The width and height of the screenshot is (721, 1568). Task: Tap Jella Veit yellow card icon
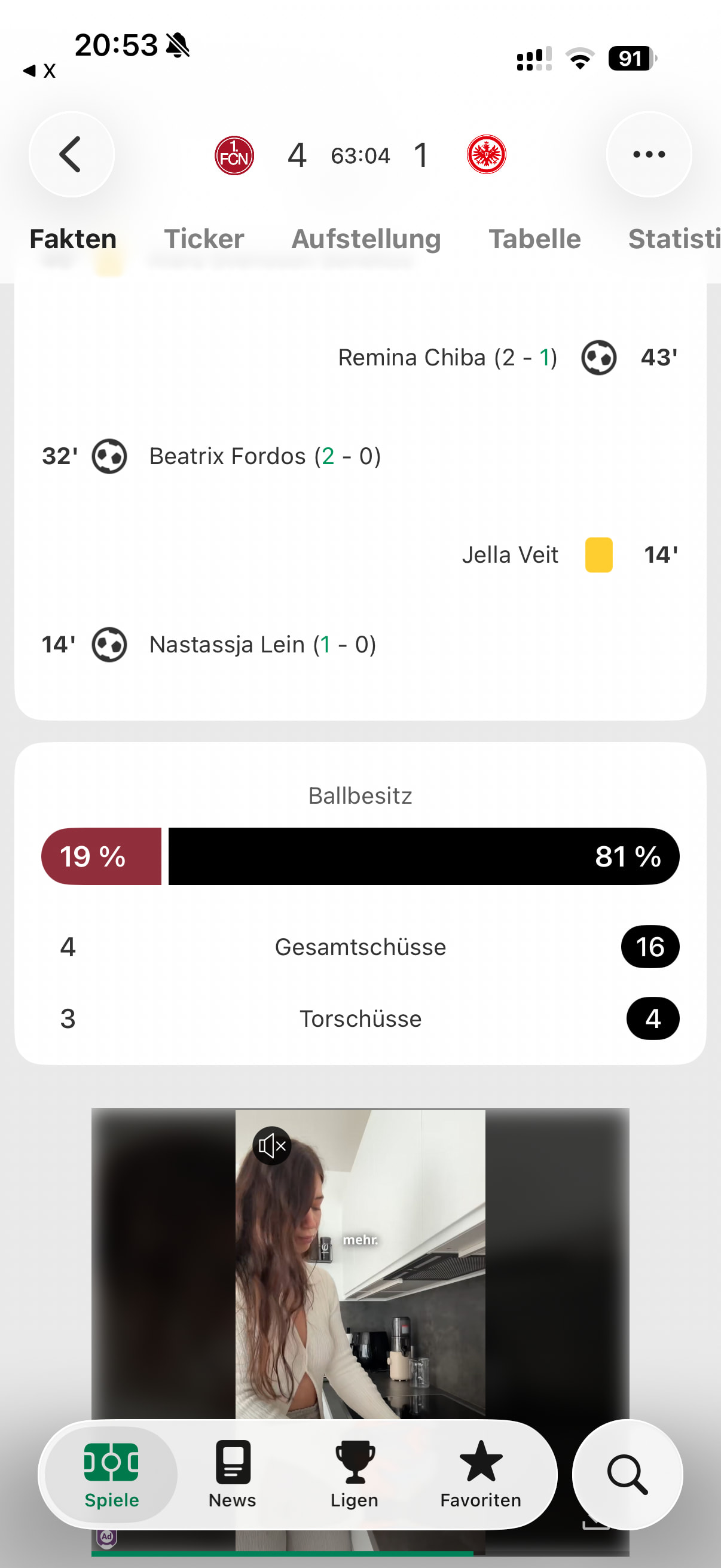tap(598, 554)
